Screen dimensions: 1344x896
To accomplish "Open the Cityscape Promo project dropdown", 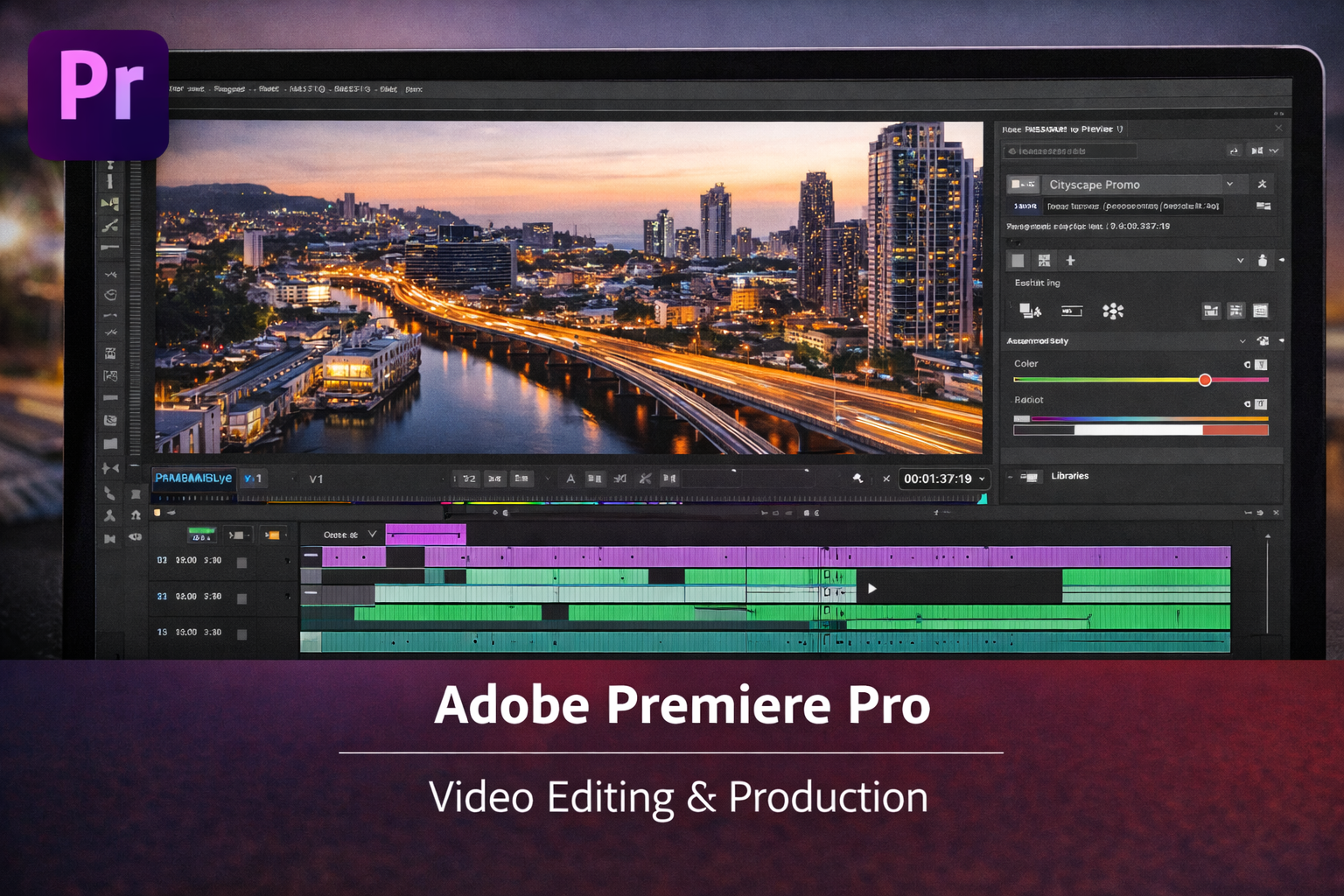I will (1229, 184).
